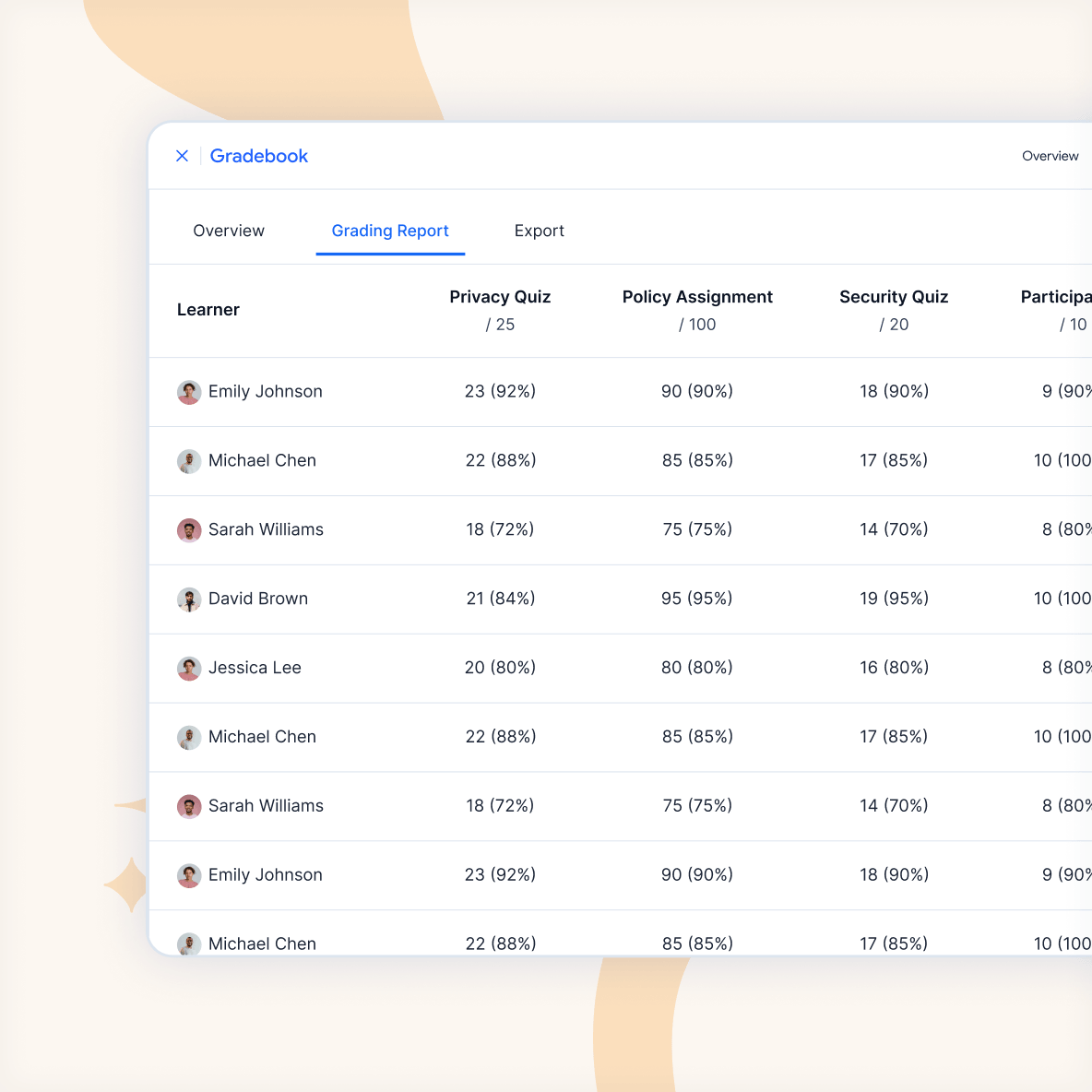Click Jessica Lee's Privacy Quiz score 20 (80%)
1092x1092 pixels.
500,668
